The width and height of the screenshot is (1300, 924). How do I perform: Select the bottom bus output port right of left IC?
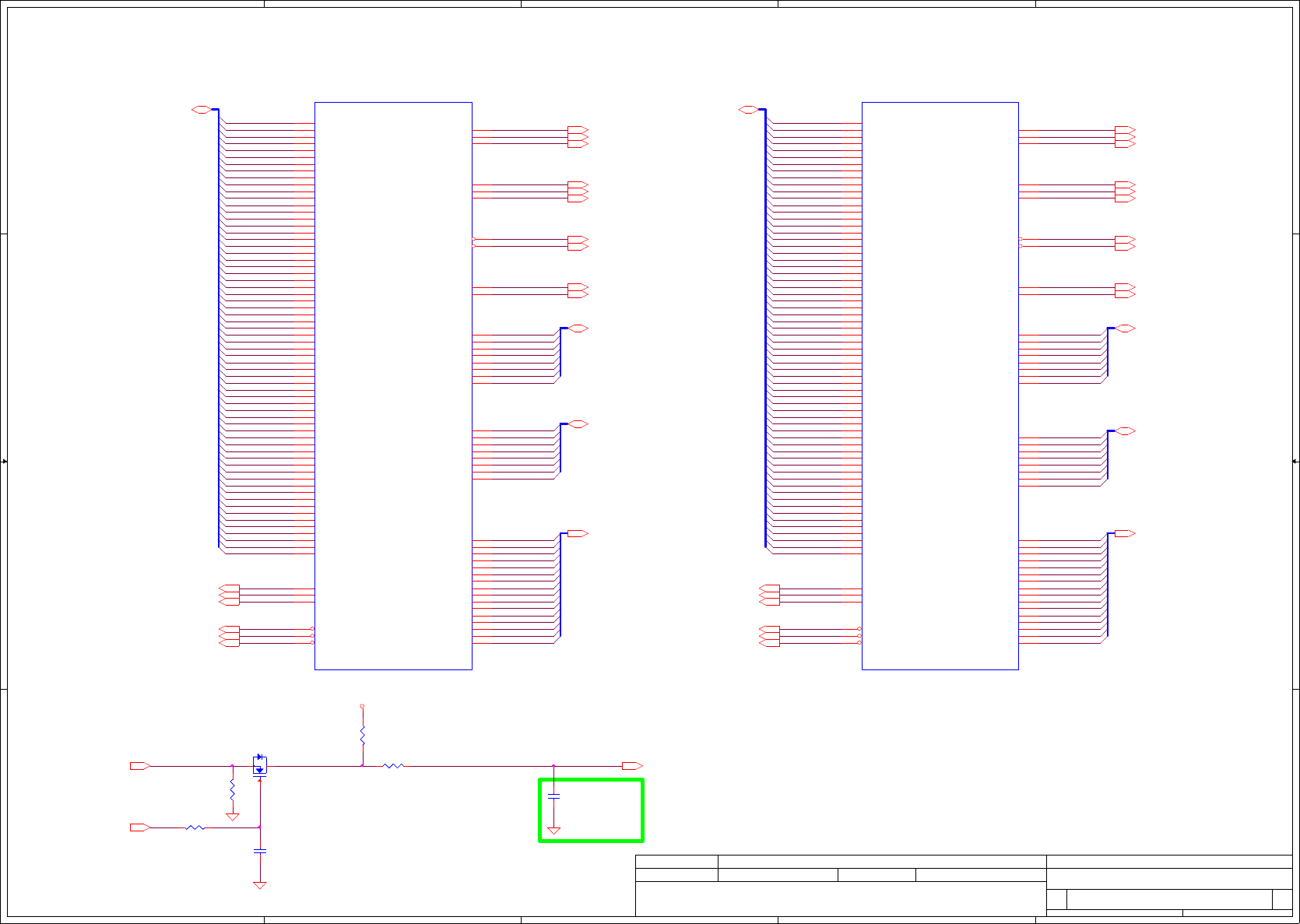[x=578, y=533]
